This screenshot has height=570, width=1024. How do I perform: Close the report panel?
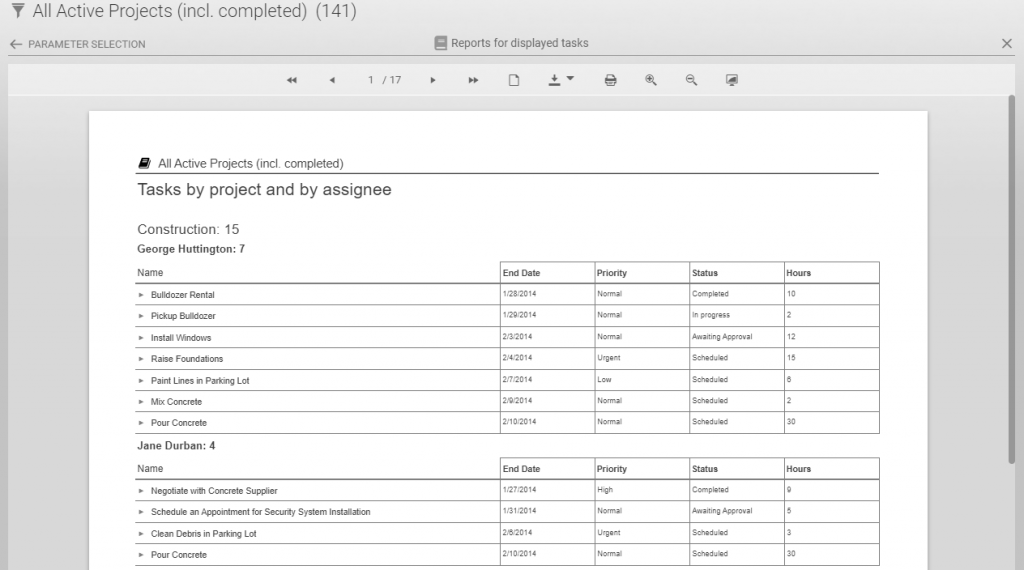coord(1006,44)
